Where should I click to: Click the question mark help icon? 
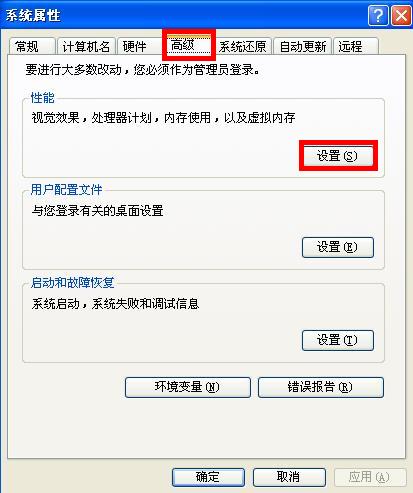pyautogui.click(x=378, y=15)
